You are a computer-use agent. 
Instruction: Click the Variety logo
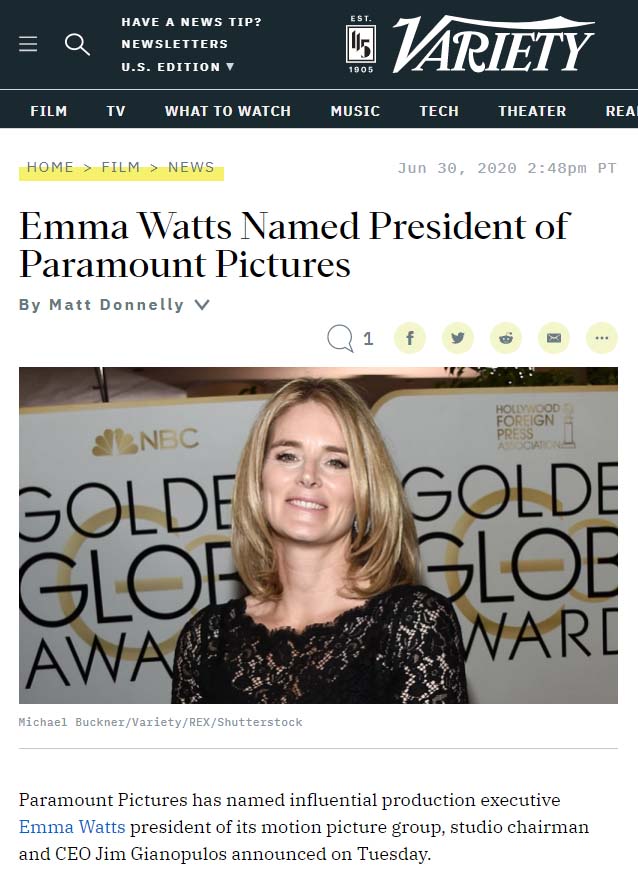[x=470, y=44]
